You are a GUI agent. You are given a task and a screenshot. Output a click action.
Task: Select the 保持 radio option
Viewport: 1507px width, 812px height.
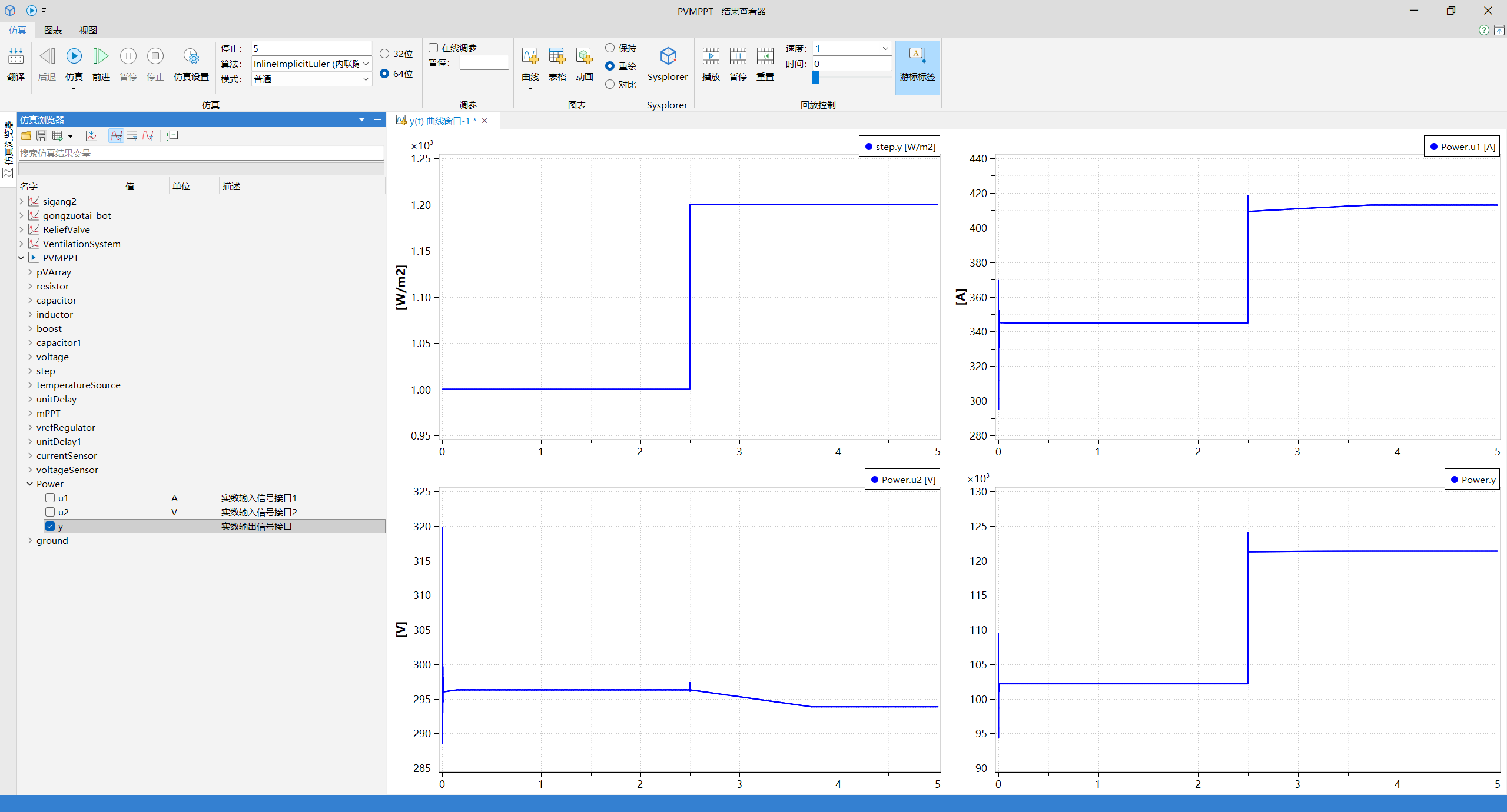pos(610,48)
